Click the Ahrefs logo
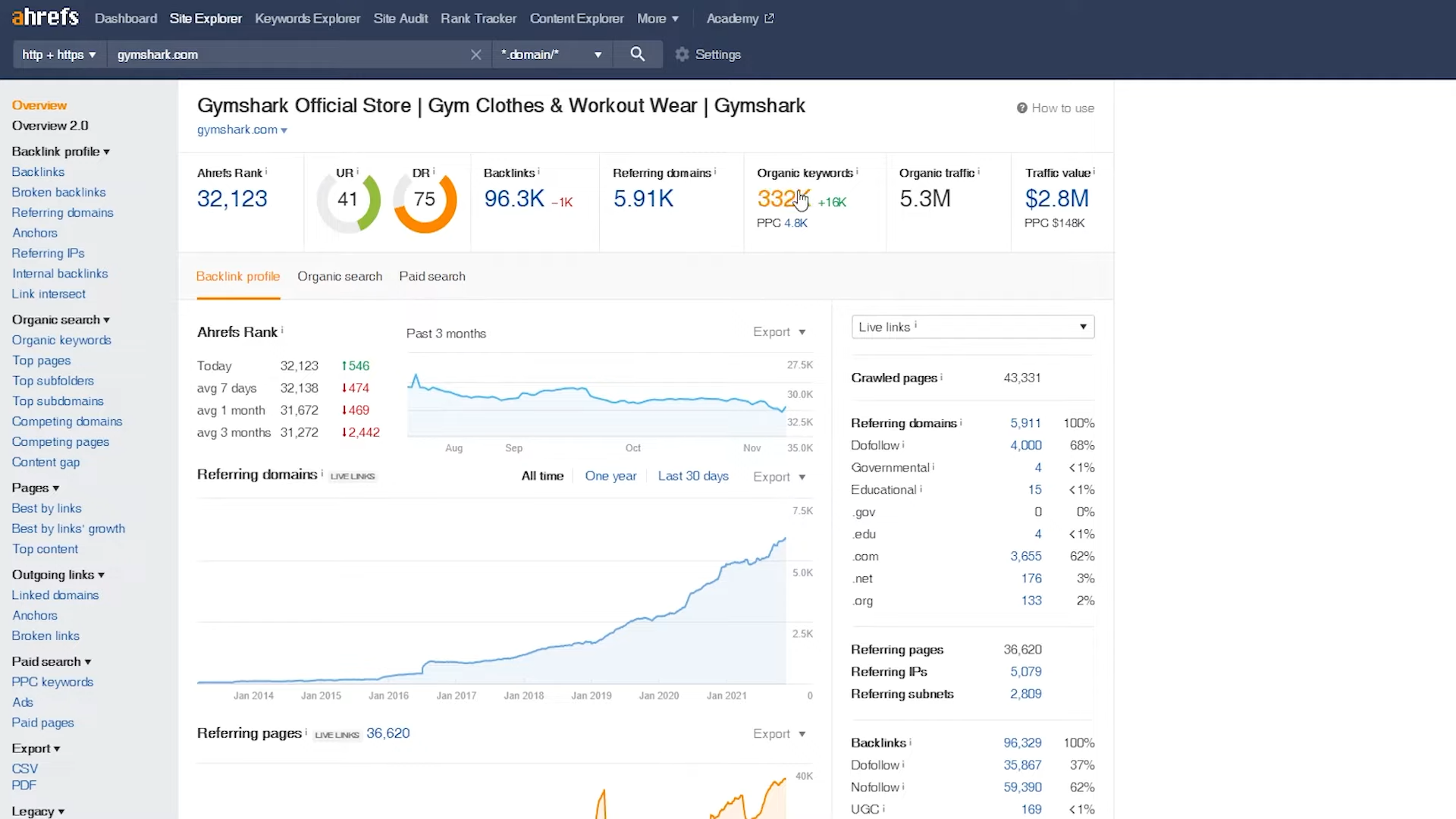This screenshot has height=819, width=1456. pyautogui.click(x=45, y=17)
